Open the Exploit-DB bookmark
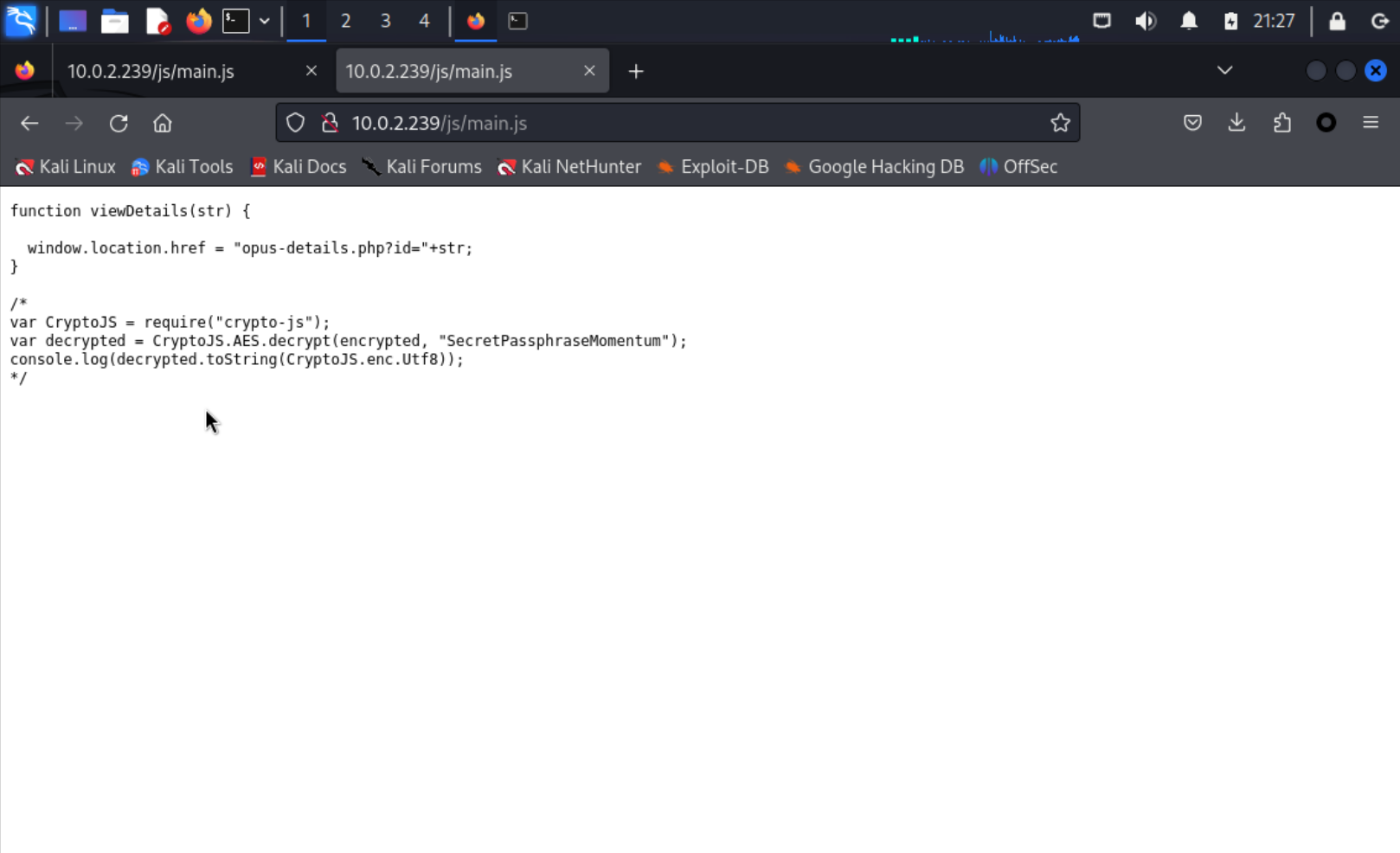 tap(713, 167)
